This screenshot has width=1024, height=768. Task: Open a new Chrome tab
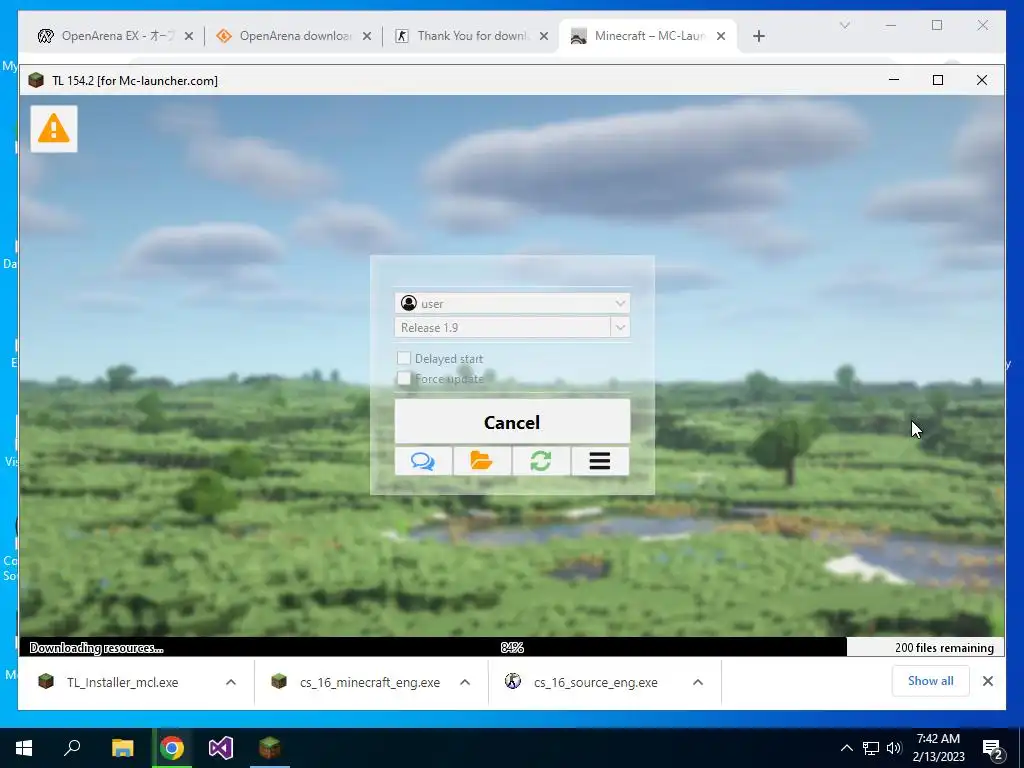[758, 36]
